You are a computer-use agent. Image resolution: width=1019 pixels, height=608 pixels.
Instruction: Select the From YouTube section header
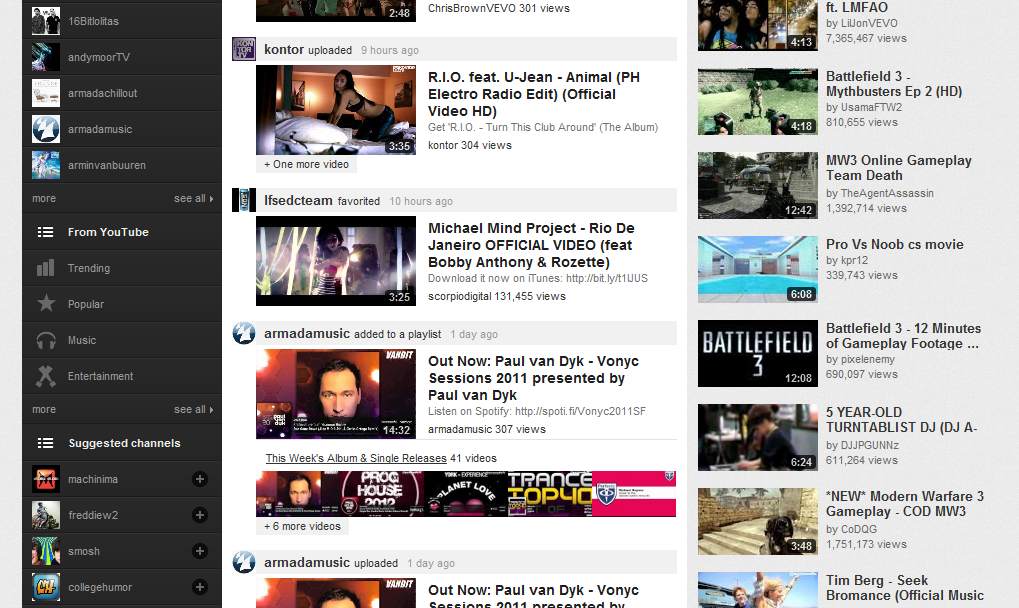pyautogui.click(x=108, y=232)
